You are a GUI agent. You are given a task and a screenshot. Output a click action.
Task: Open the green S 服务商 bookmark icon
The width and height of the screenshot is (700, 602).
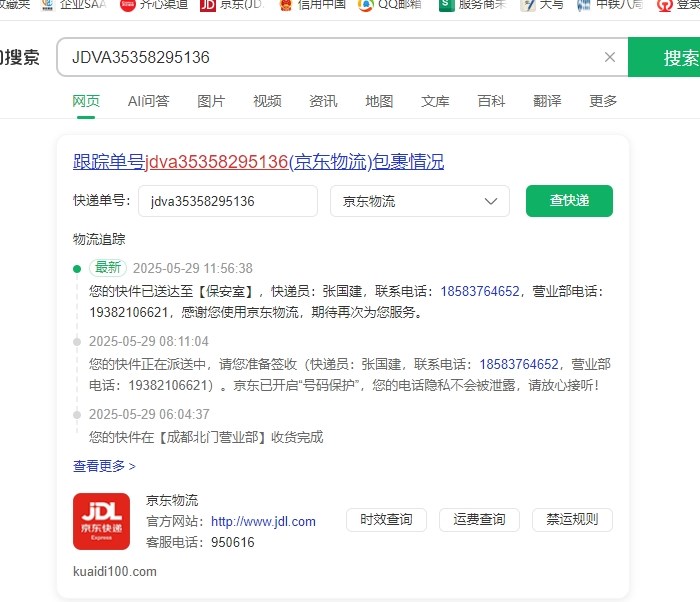click(x=446, y=5)
